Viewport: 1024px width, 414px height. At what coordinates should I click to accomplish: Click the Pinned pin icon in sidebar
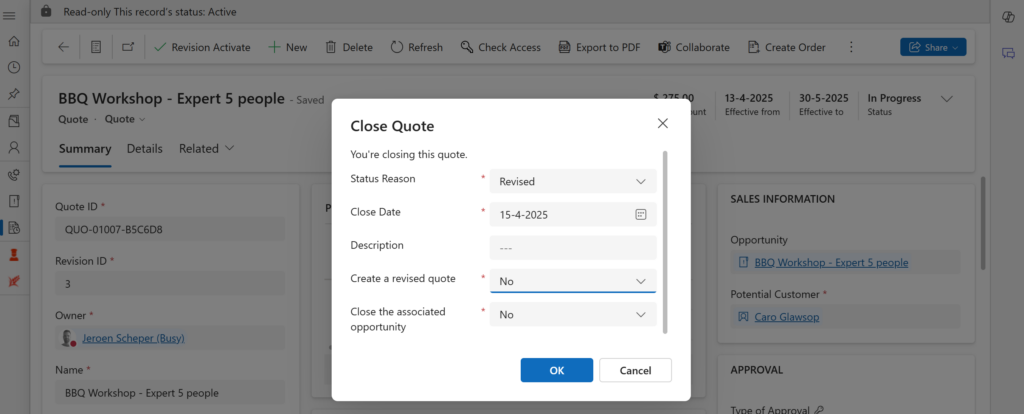tap(13, 94)
